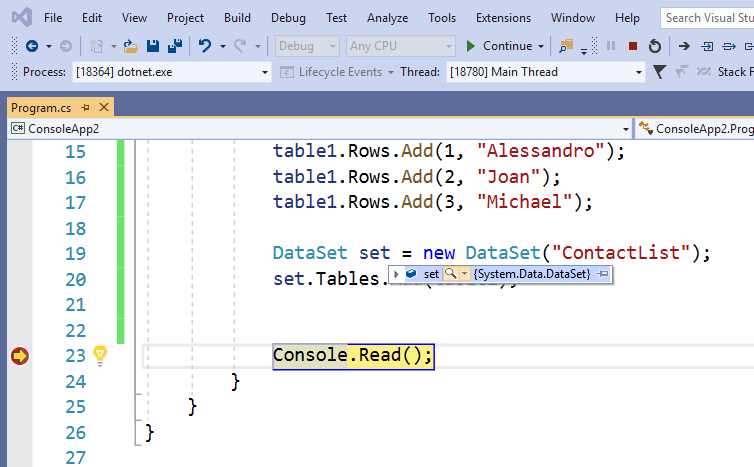Open the Edit menu
The width and height of the screenshot is (754, 467).
pyautogui.click(x=92, y=18)
